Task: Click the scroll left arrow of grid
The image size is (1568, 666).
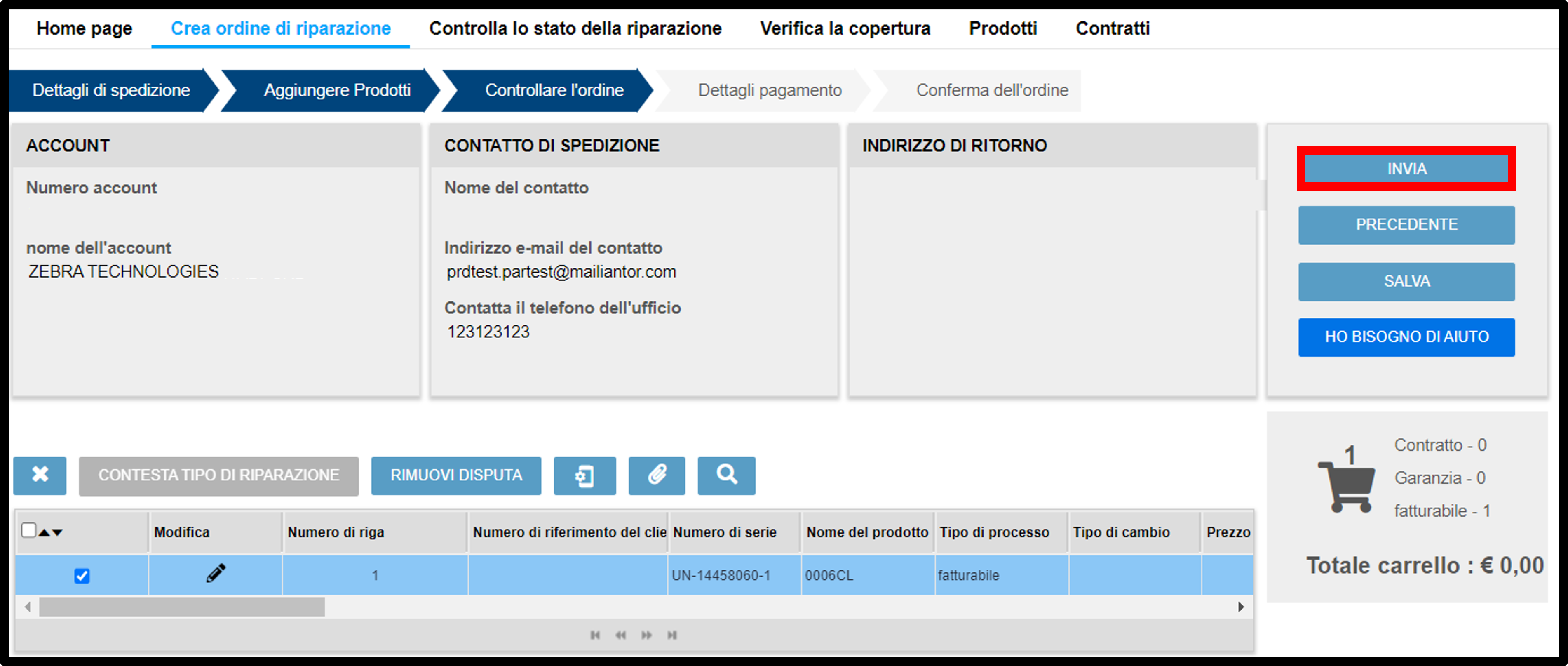Action: tap(27, 606)
